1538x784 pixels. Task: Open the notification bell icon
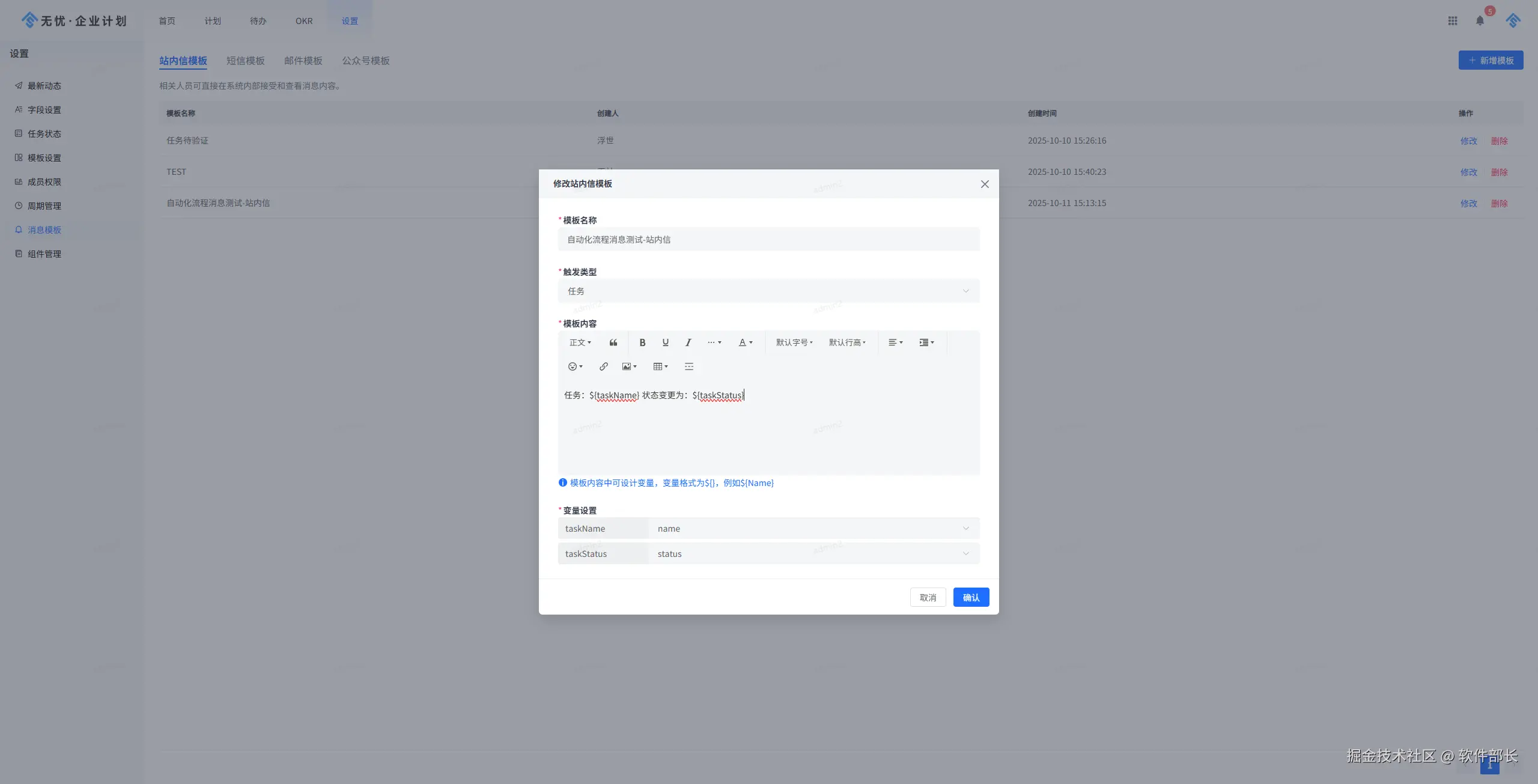point(1480,21)
